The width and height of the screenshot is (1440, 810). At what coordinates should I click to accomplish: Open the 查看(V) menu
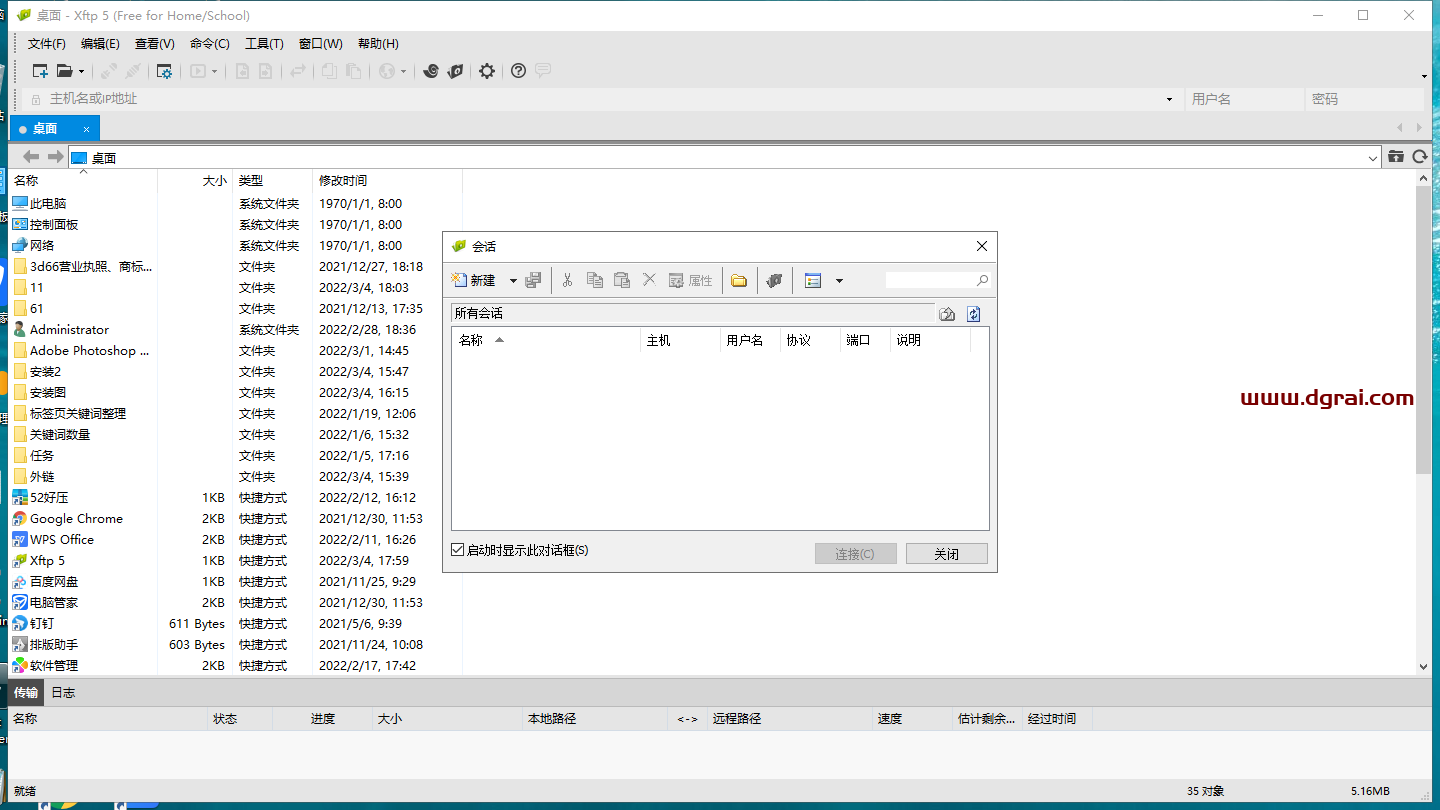point(155,44)
